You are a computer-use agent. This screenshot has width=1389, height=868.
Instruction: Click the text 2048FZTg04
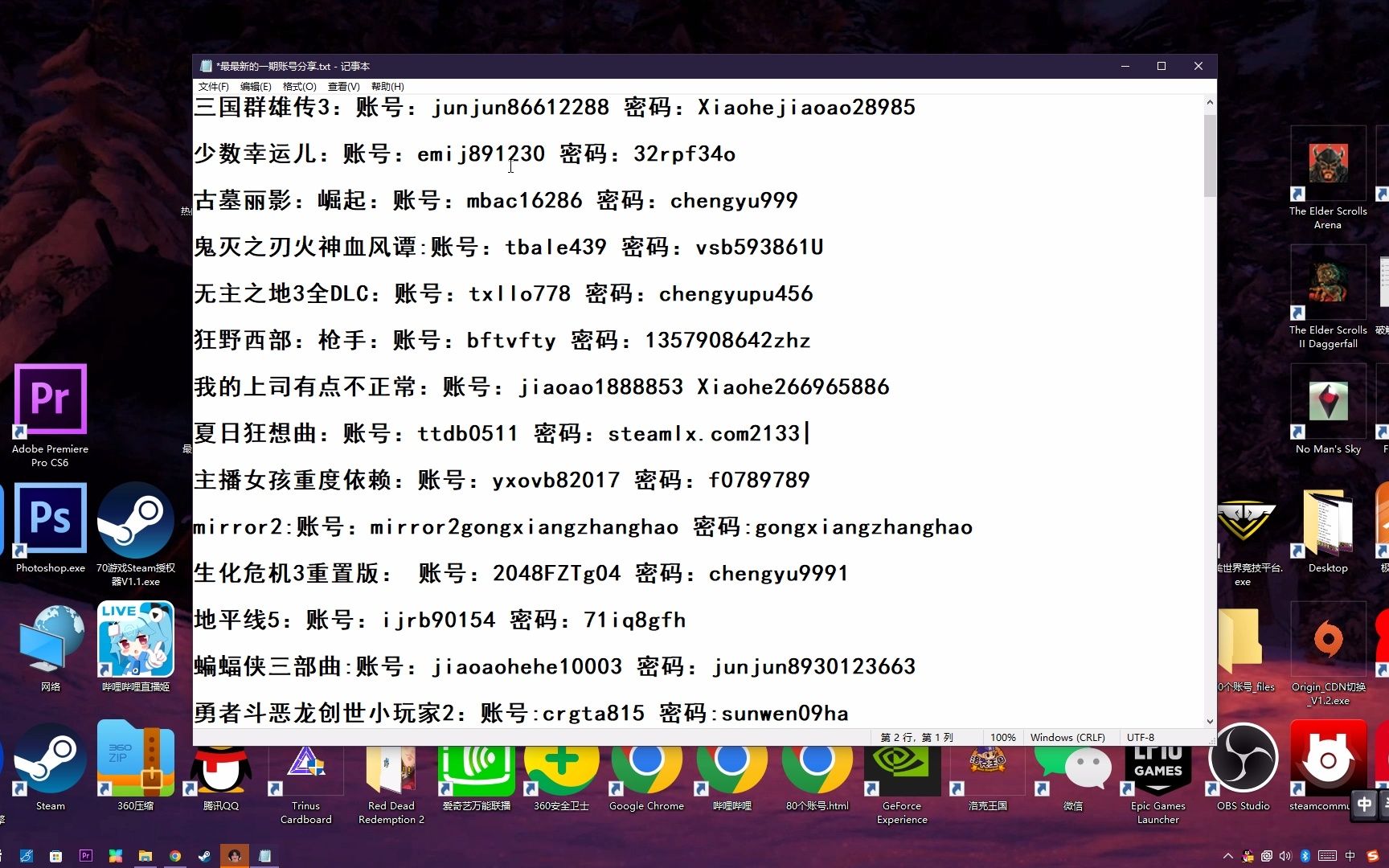pos(556,574)
